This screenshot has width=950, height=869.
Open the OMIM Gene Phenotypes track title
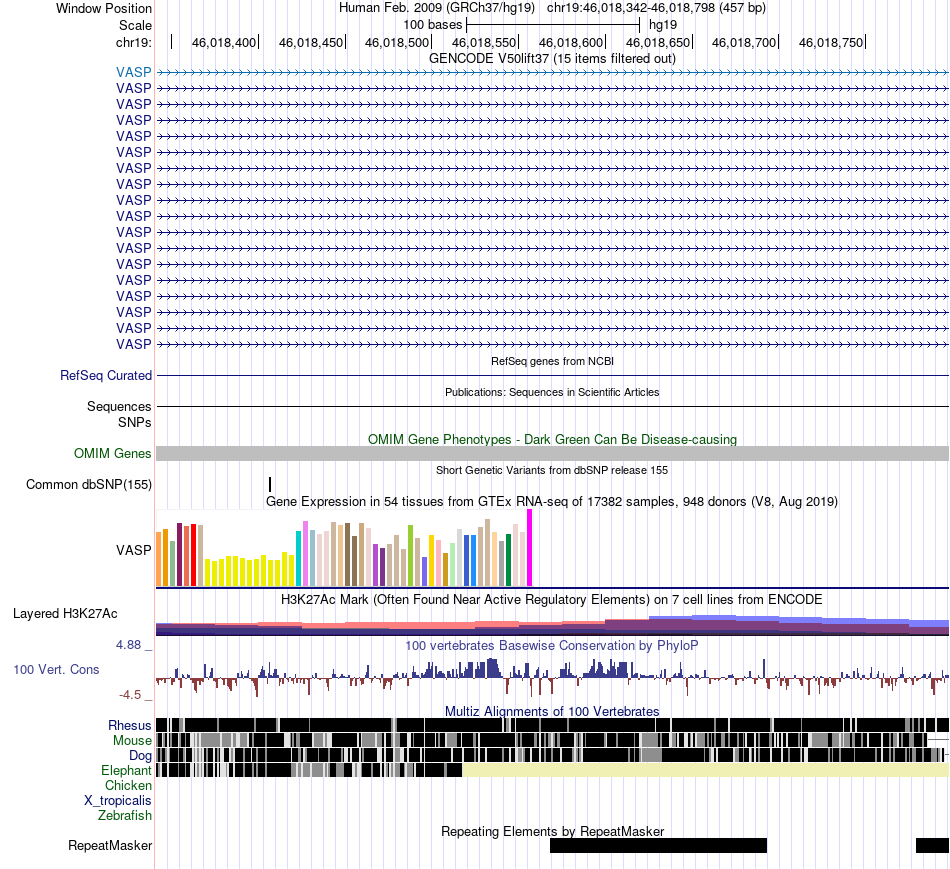(552, 439)
